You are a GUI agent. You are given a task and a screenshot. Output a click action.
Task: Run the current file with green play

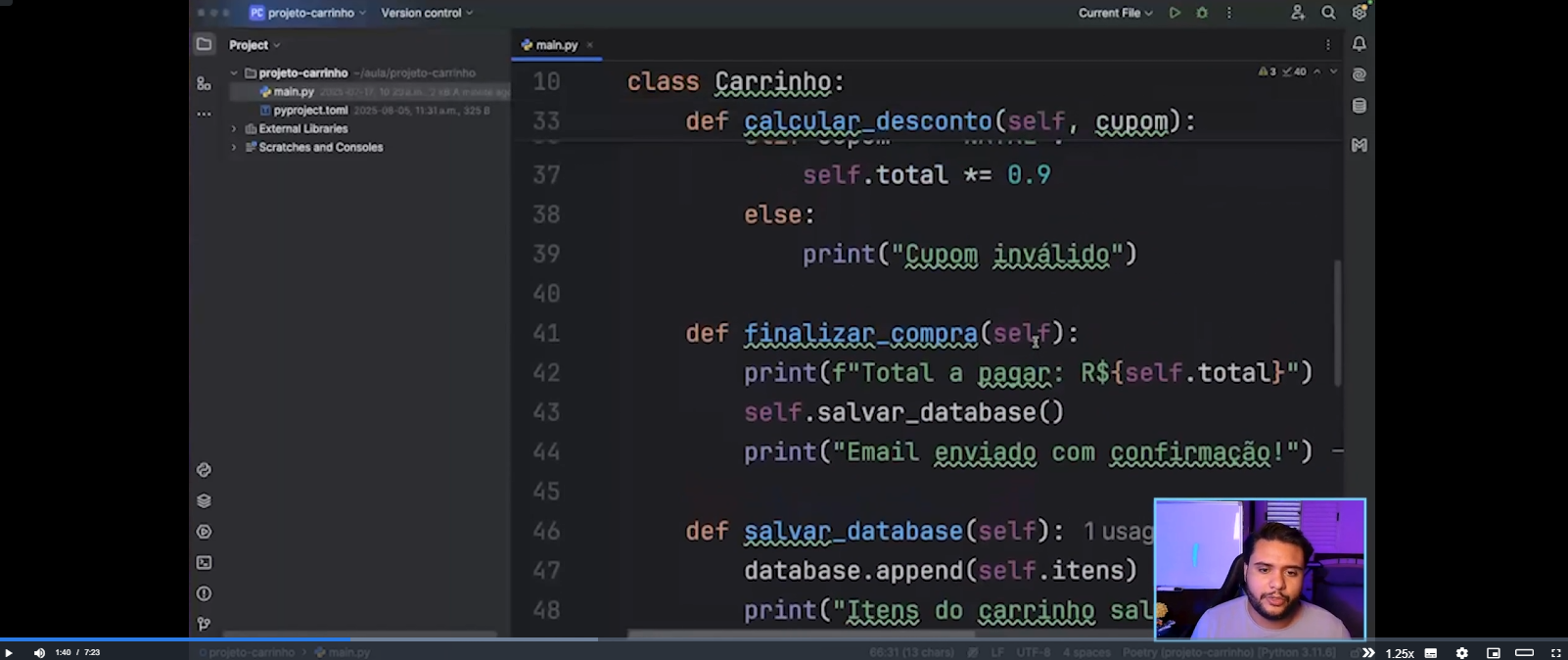coord(1175,13)
